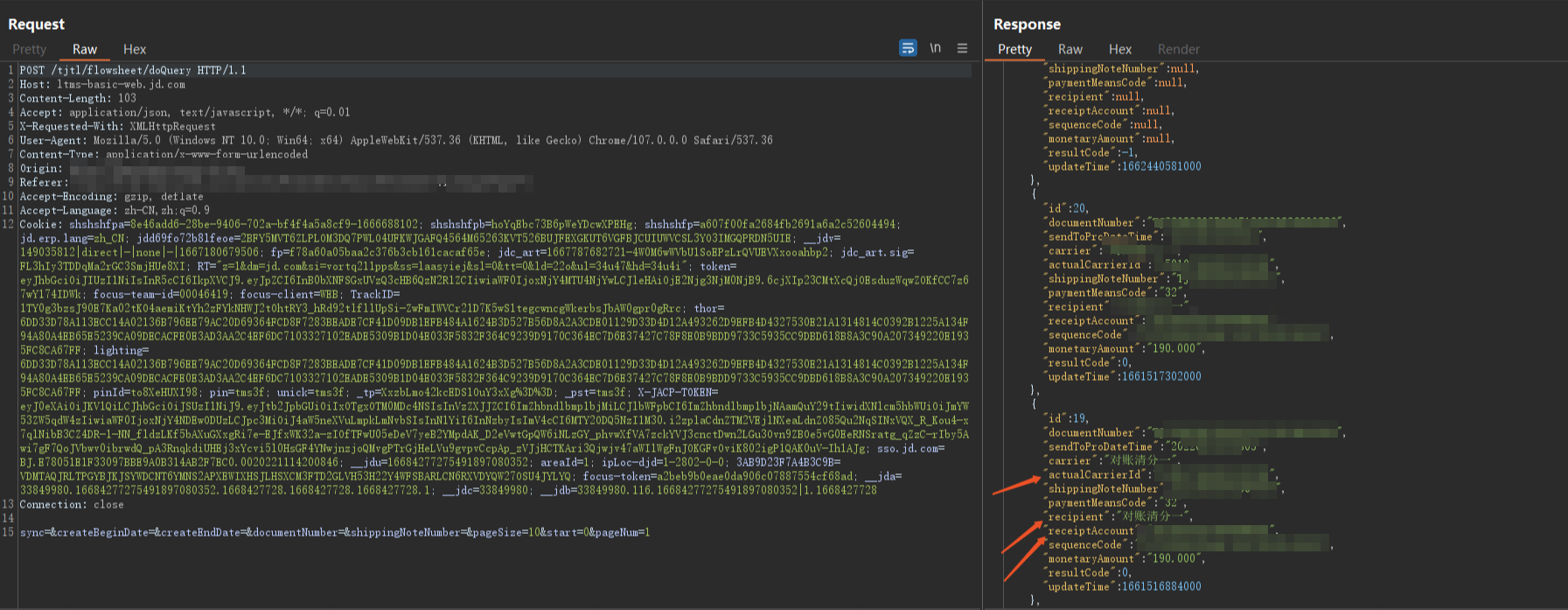1568x610 pixels.
Task: Click the request body sync=&createBeginDate line
Action: [x=335, y=532]
